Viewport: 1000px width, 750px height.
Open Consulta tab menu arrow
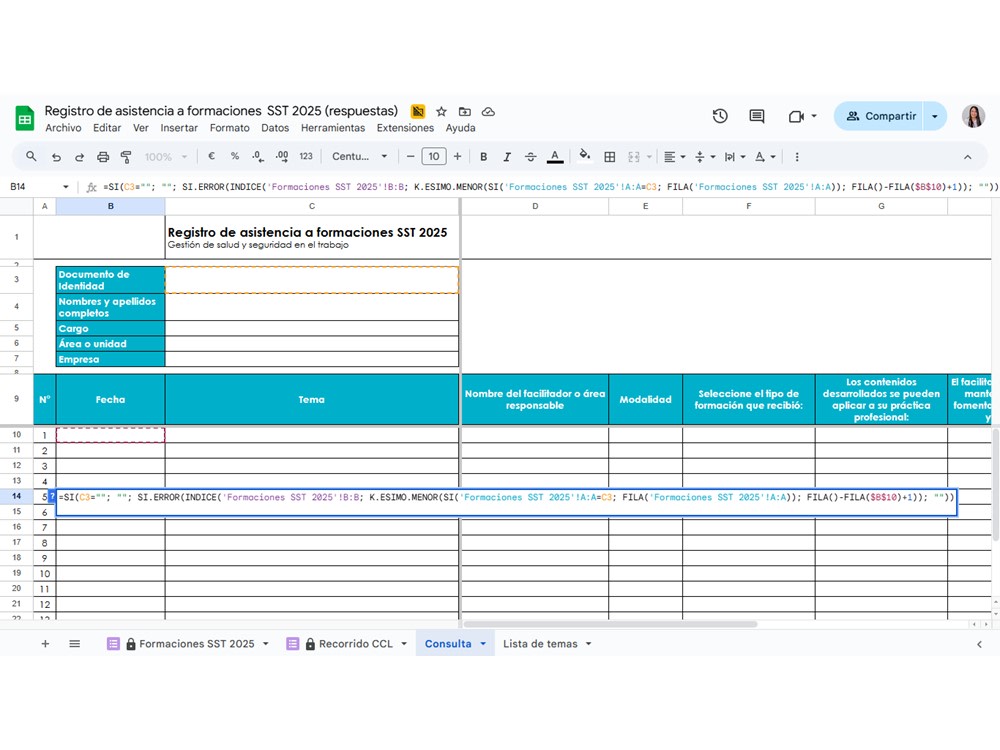click(x=483, y=643)
